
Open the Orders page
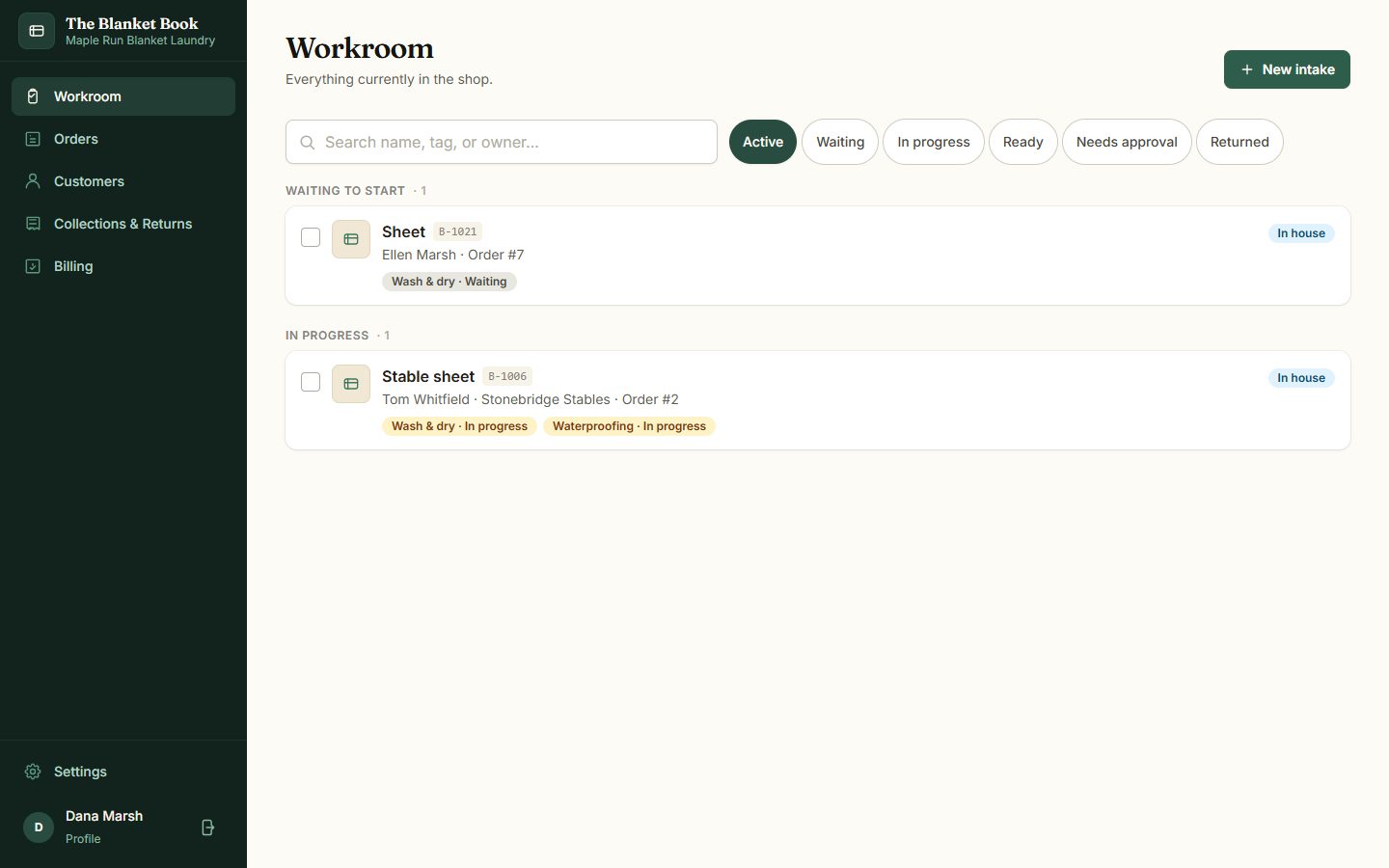coord(123,139)
